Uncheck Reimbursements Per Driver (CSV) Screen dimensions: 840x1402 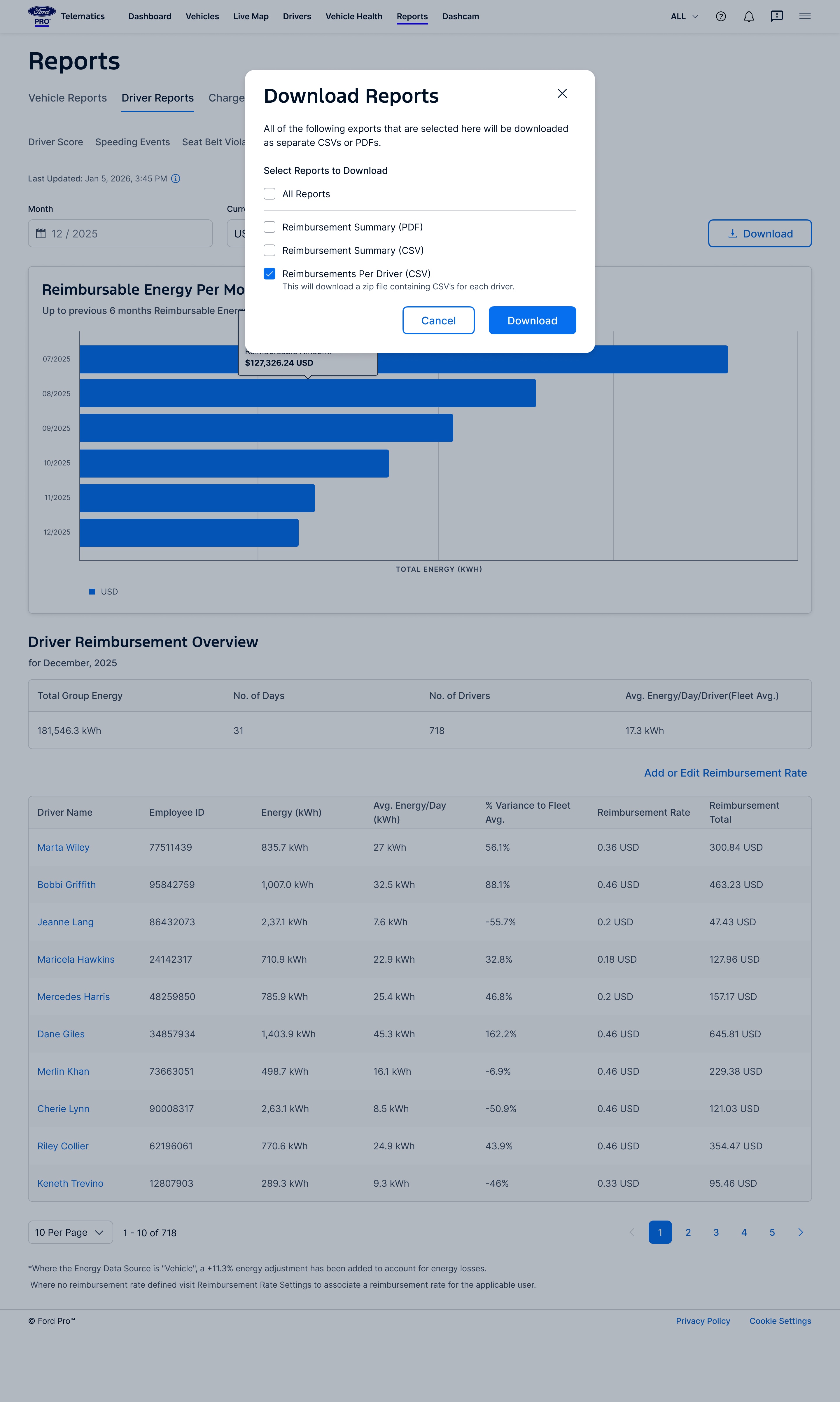point(269,273)
